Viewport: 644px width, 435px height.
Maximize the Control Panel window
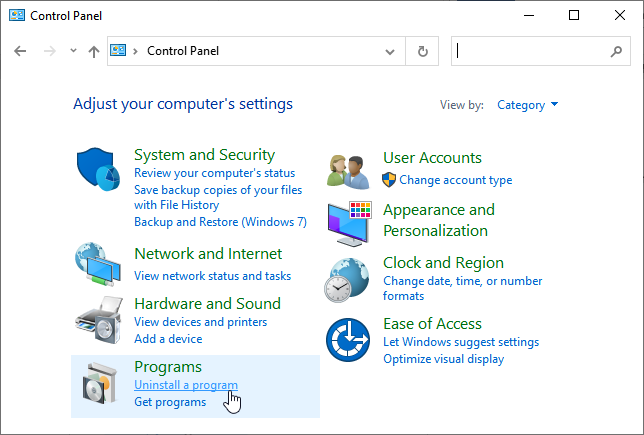tap(574, 16)
